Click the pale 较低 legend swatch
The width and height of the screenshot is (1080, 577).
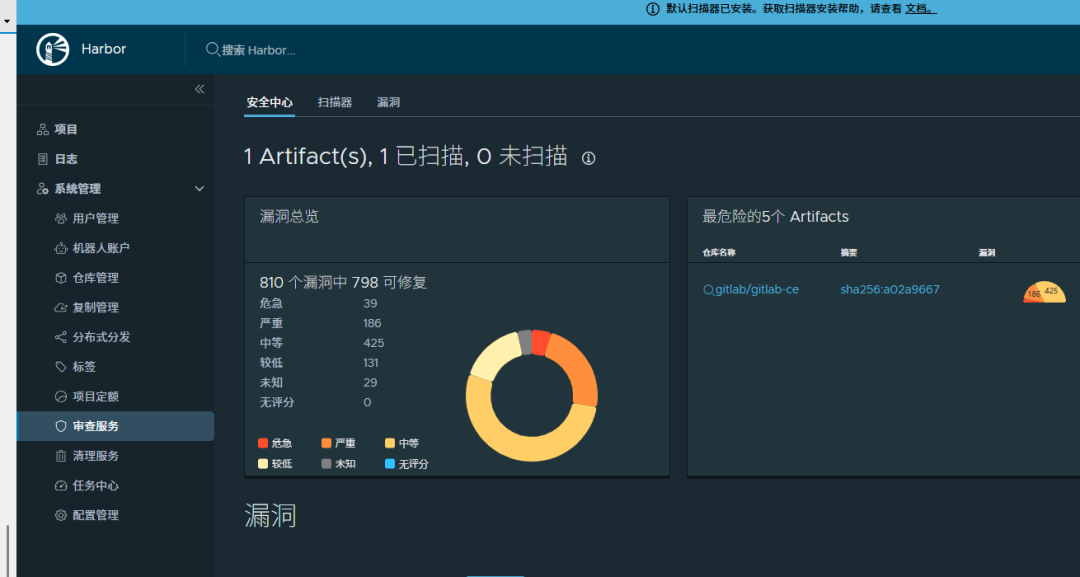(263, 464)
